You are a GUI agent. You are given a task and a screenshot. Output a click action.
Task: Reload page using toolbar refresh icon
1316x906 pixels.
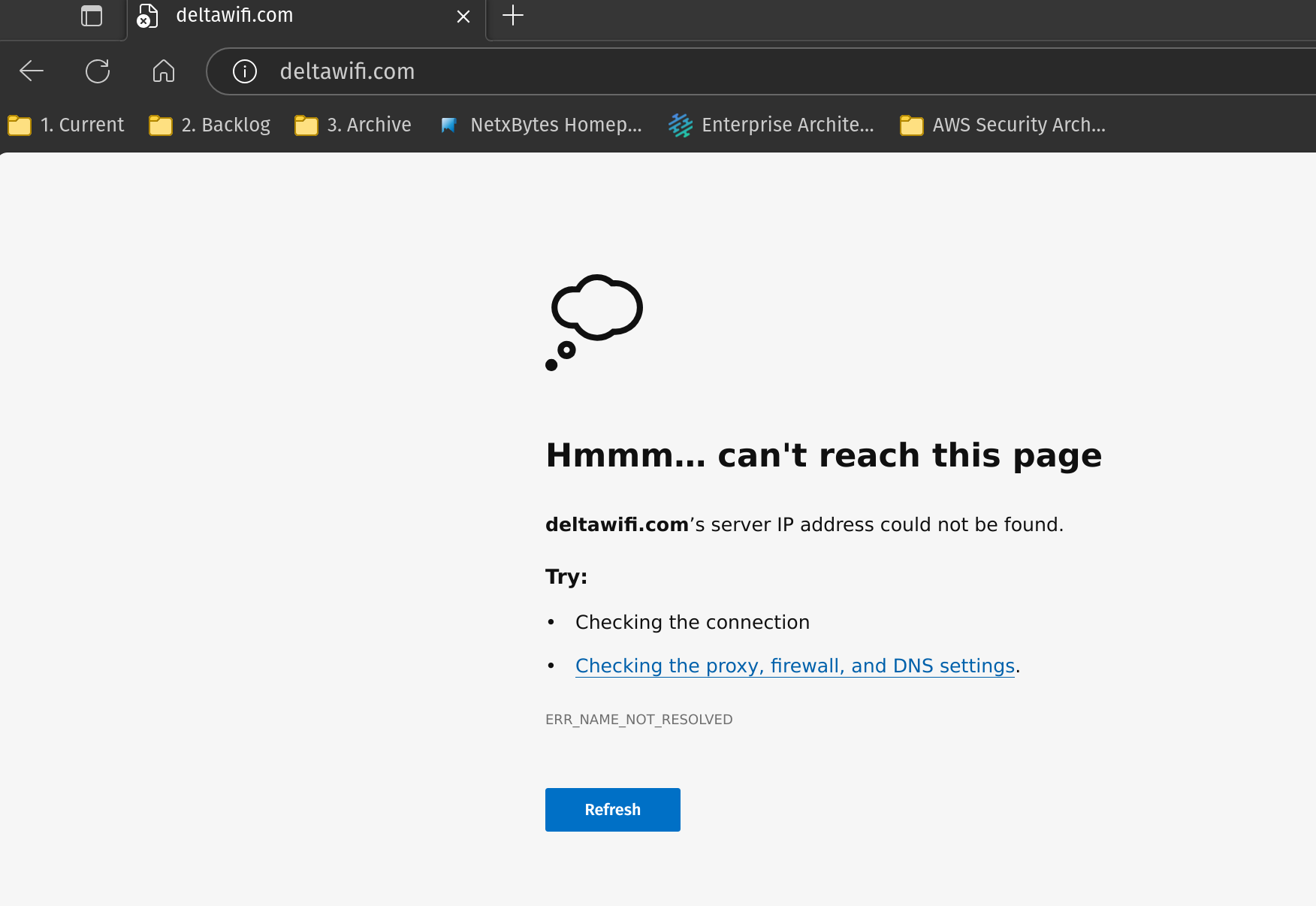point(98,71)
